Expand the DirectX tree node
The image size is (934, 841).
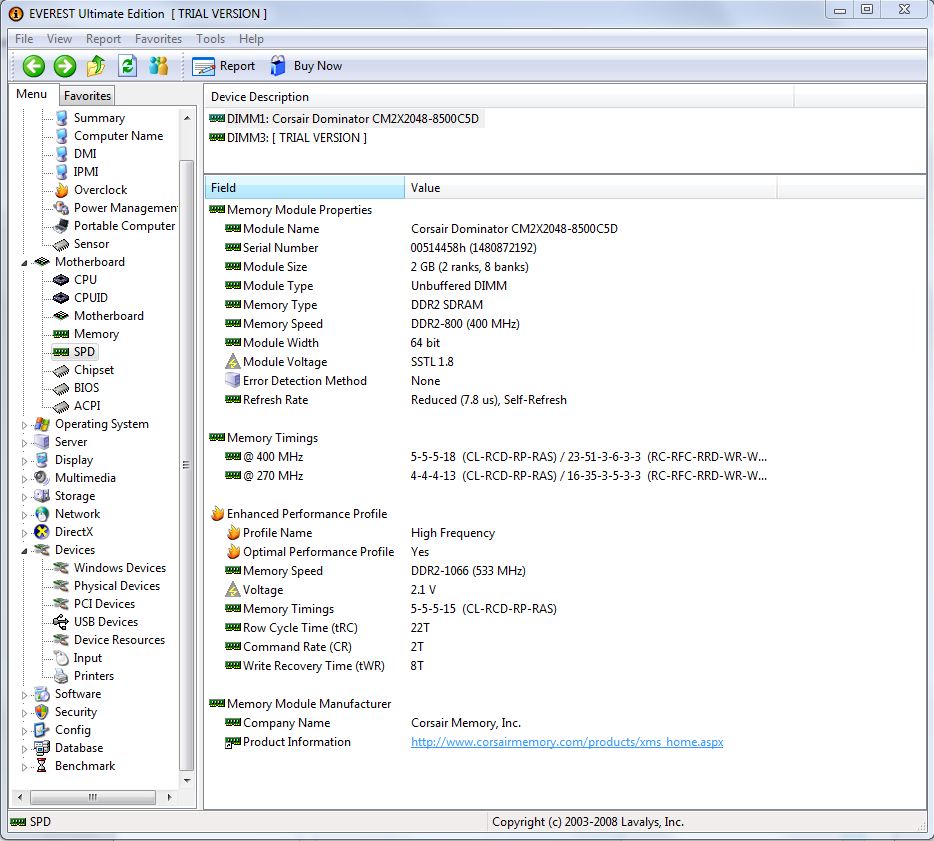click(x=24, y=532)
